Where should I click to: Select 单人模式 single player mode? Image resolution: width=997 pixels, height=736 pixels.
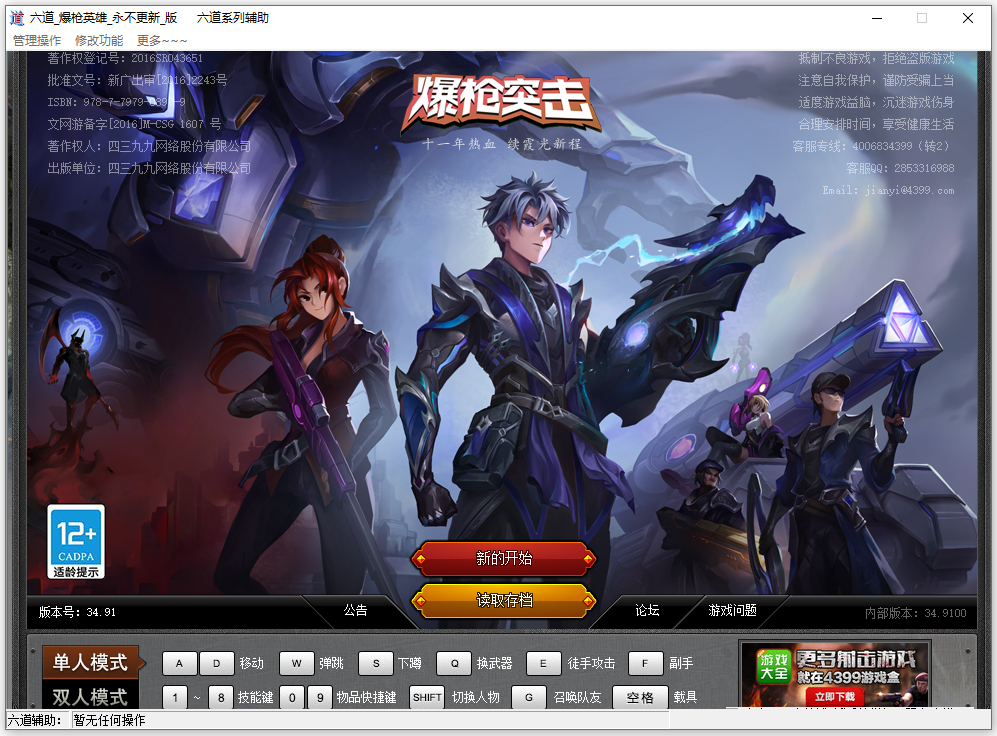click(x=90, y=662)
